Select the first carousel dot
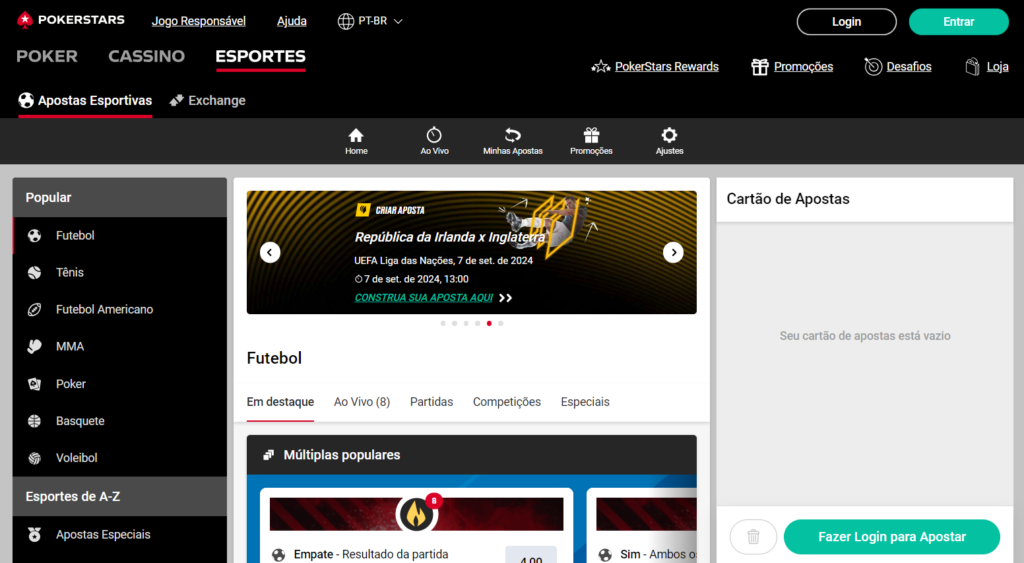The image size is (1024, 563). [x=443, y=323]
